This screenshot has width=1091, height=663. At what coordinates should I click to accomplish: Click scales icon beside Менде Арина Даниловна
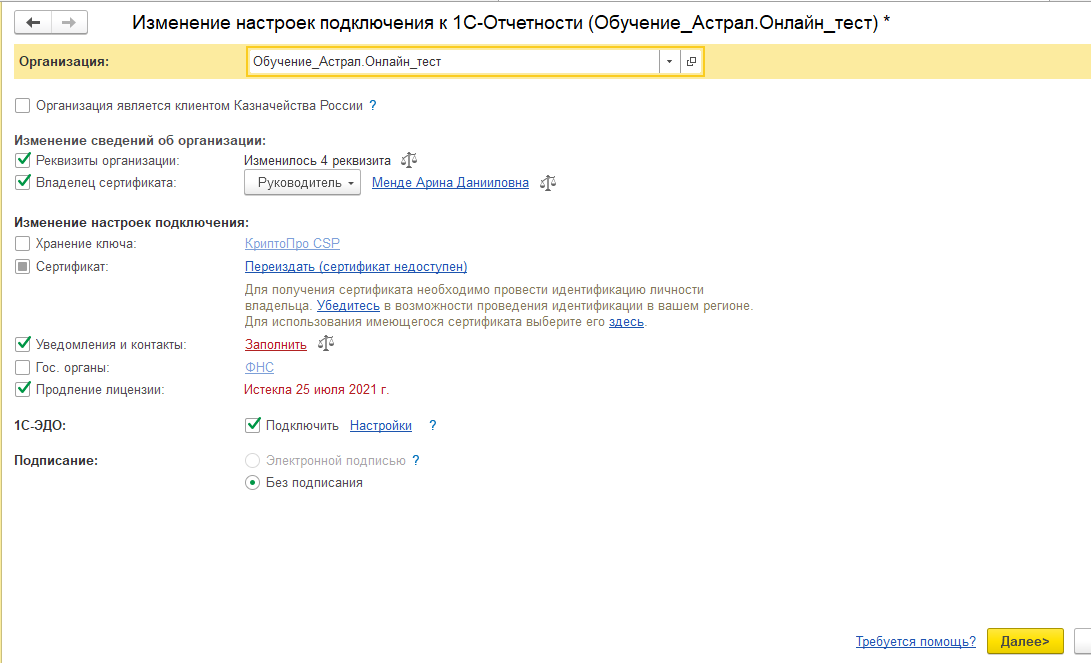point(547,183)
